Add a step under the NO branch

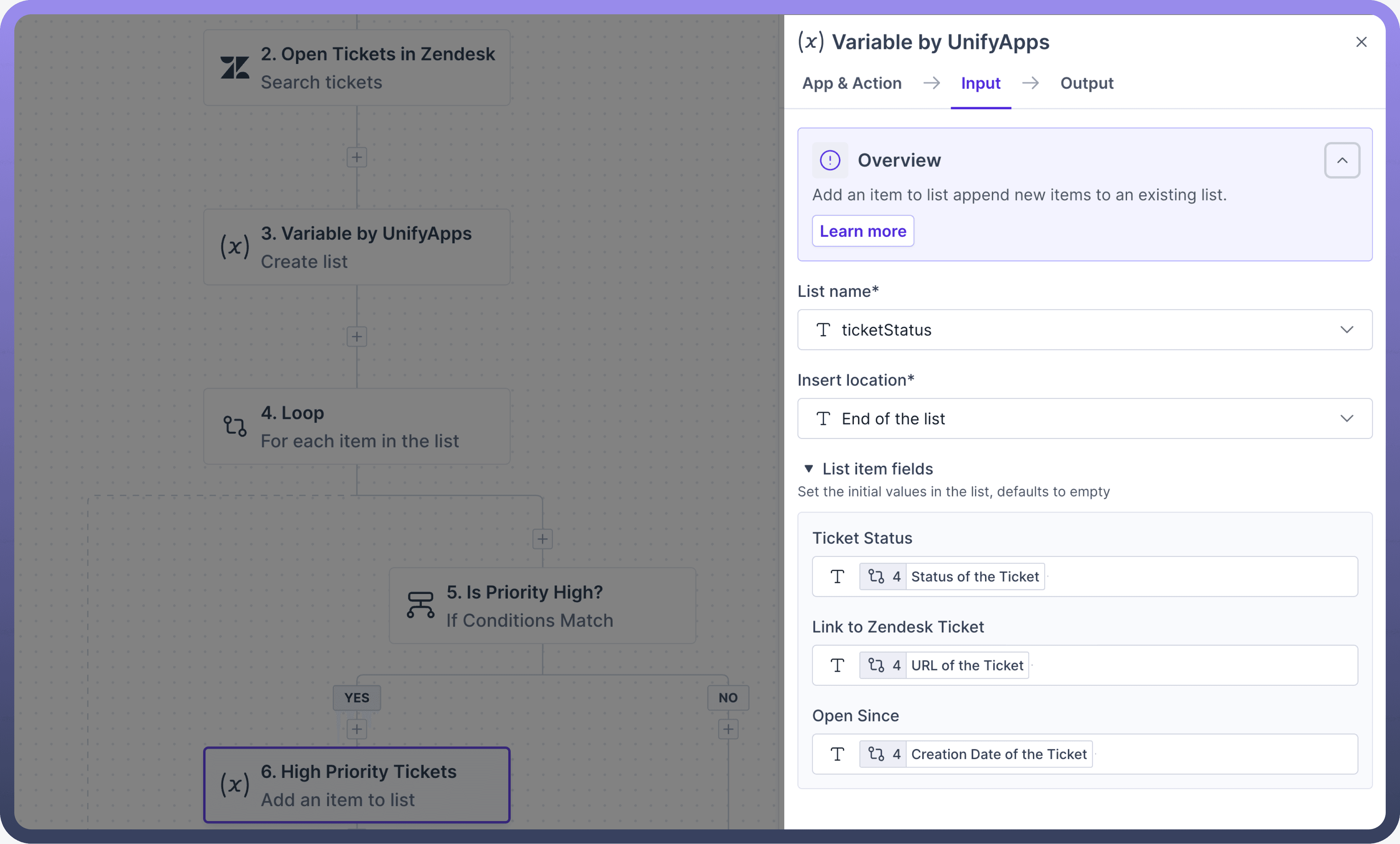(x=728, y=729)
